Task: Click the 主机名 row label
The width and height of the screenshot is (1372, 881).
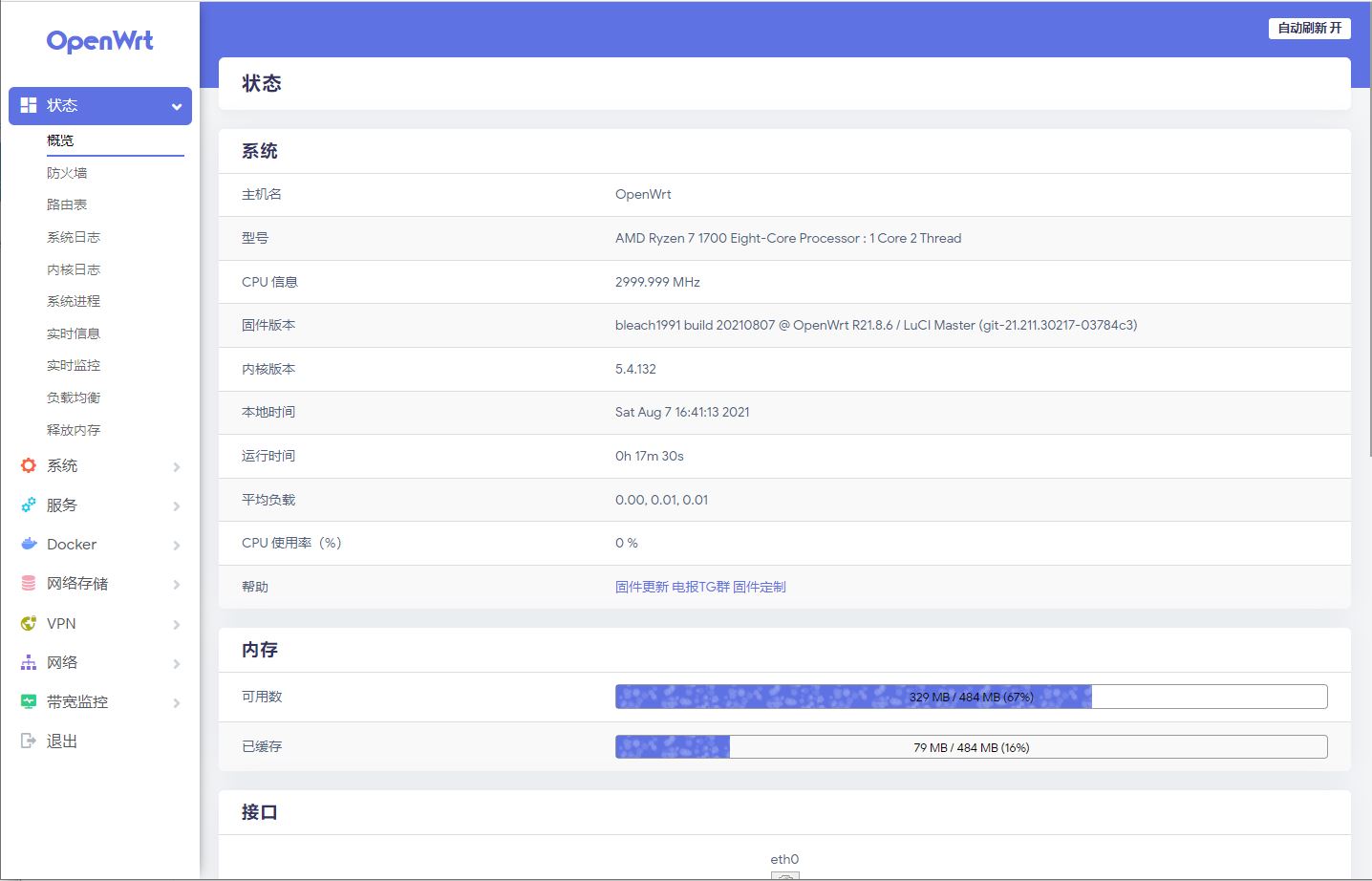Action: [x=262, y=194]
